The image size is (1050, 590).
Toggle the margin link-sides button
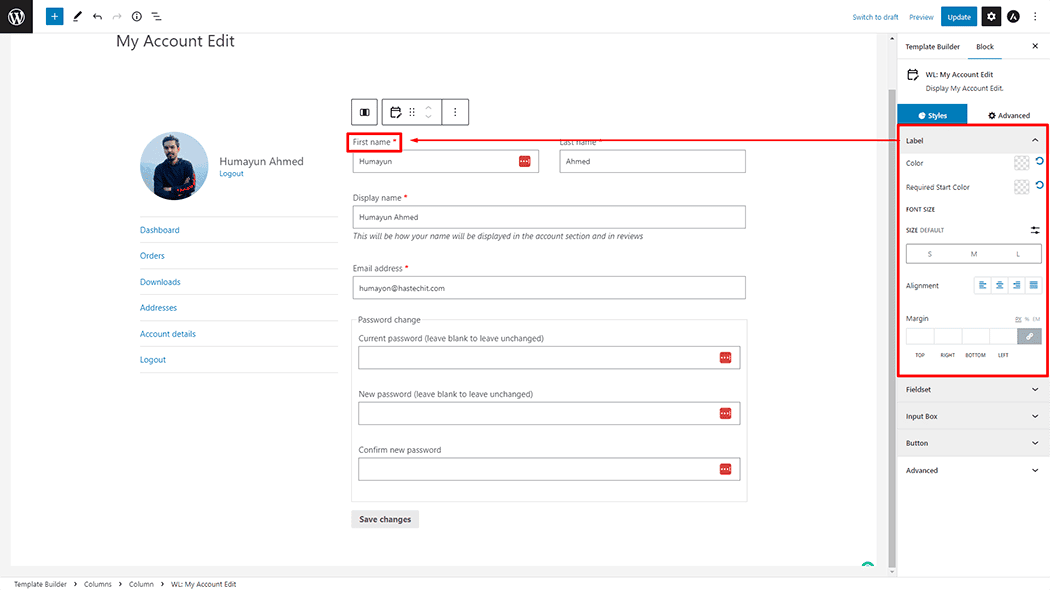1029,337
